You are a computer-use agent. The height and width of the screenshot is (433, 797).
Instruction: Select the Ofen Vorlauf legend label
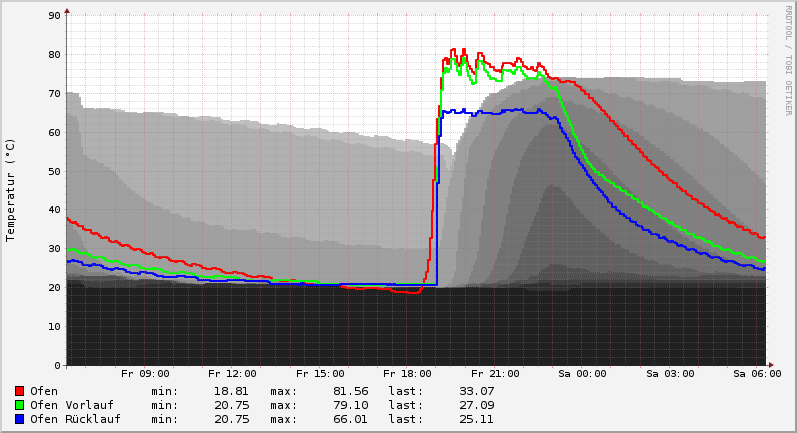(71, 405)
